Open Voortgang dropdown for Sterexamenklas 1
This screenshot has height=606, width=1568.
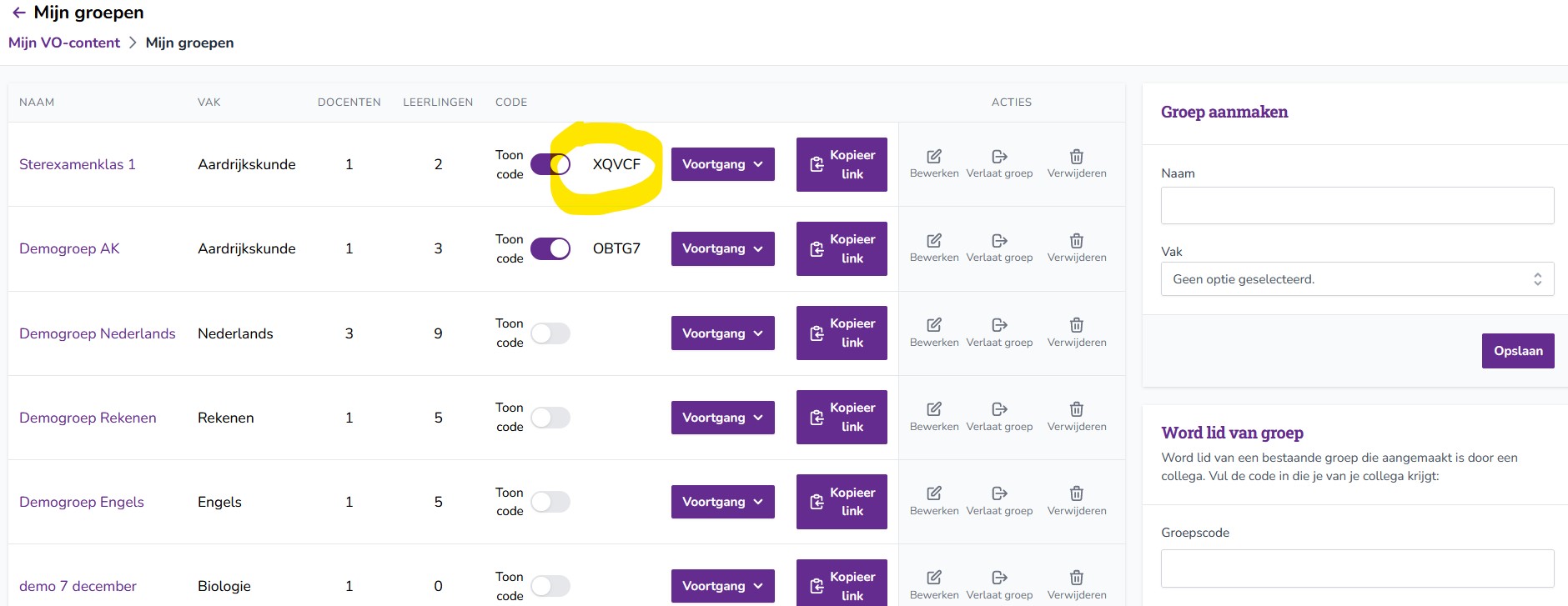coord(722,164)
